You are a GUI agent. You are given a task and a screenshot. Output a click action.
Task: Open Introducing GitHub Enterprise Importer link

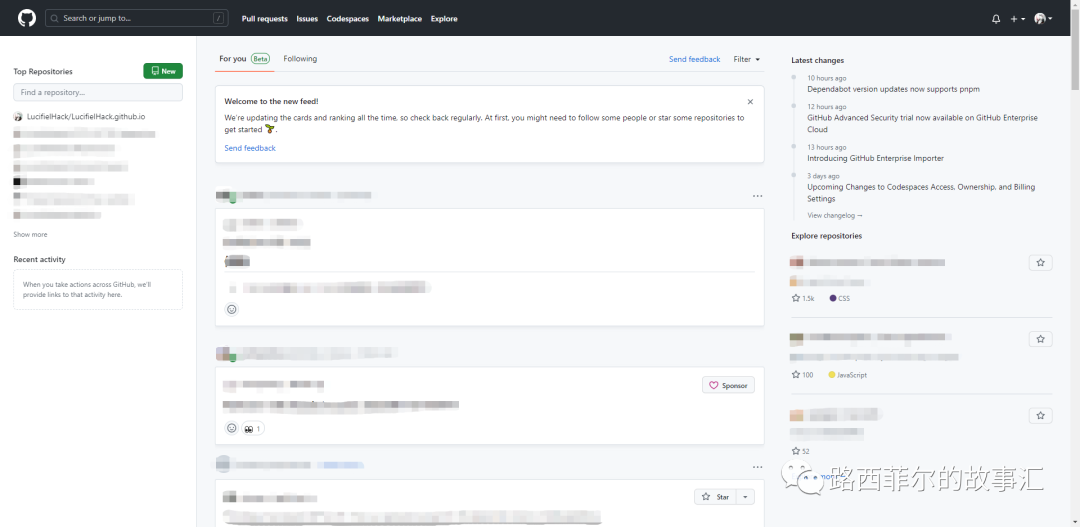(x=875, y=158)
